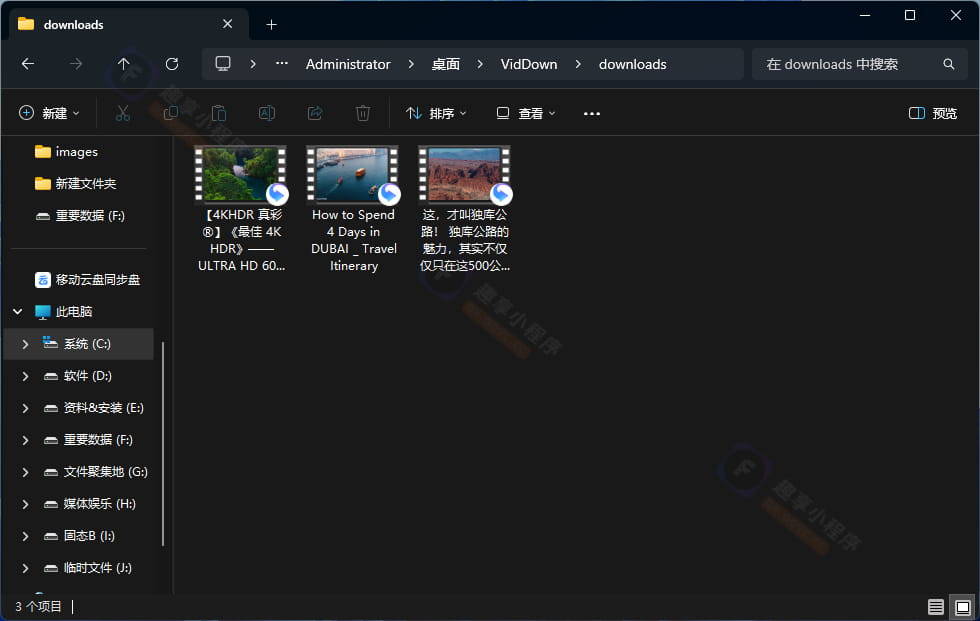Click the 新建 new item button

point(49,114)
